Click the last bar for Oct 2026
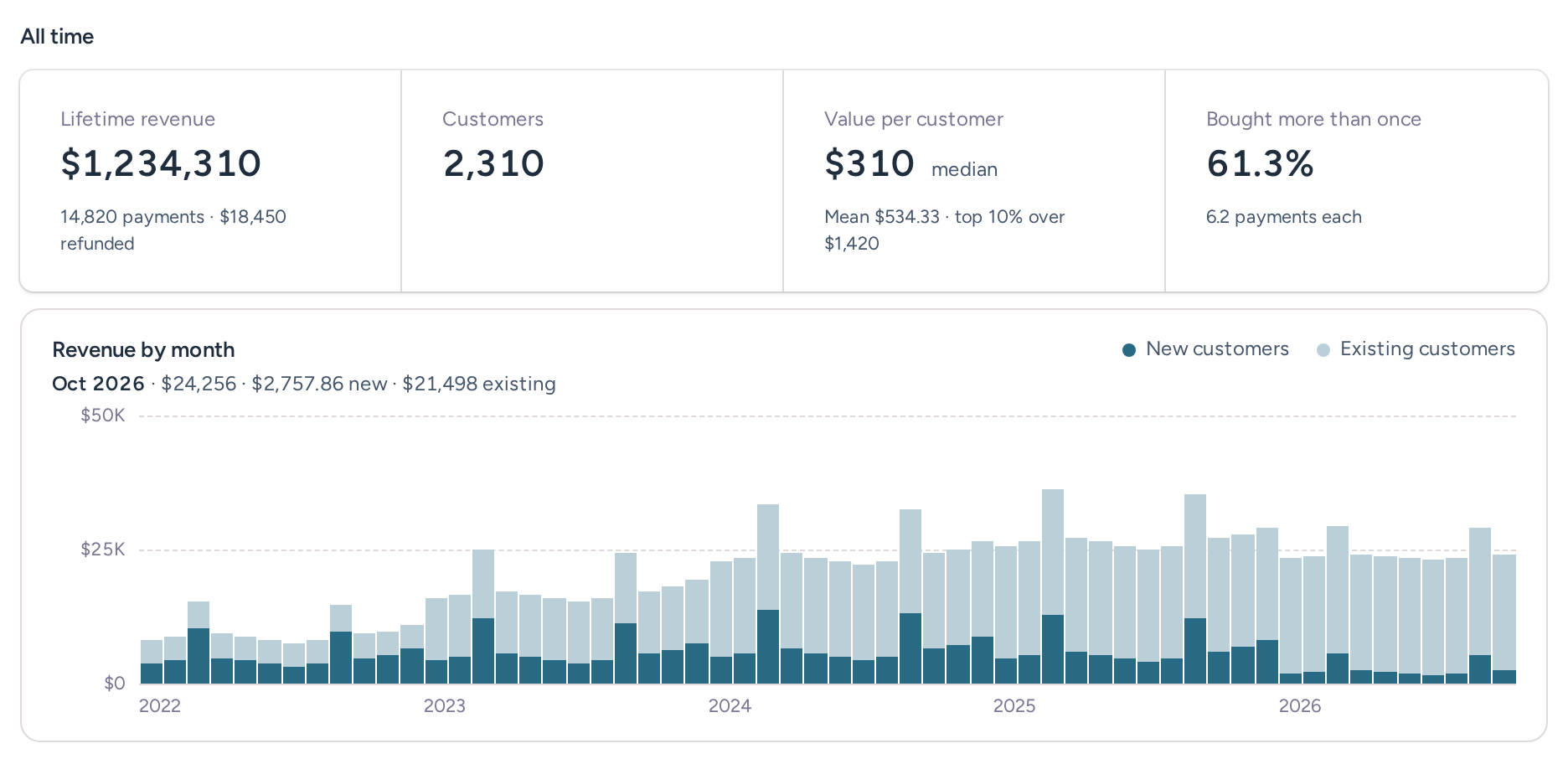This screenshot has height=764, width=1568. click(1505, 619)
